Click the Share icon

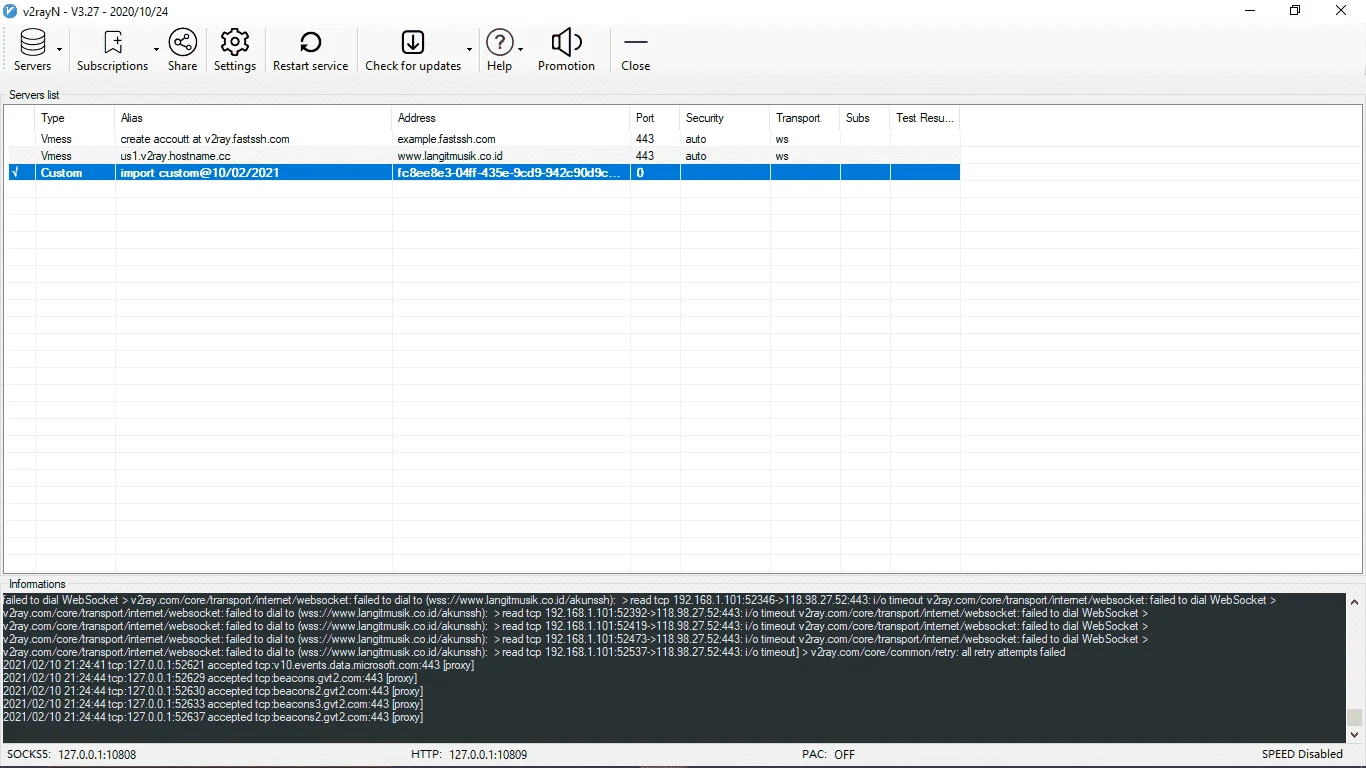pos(182,42)
